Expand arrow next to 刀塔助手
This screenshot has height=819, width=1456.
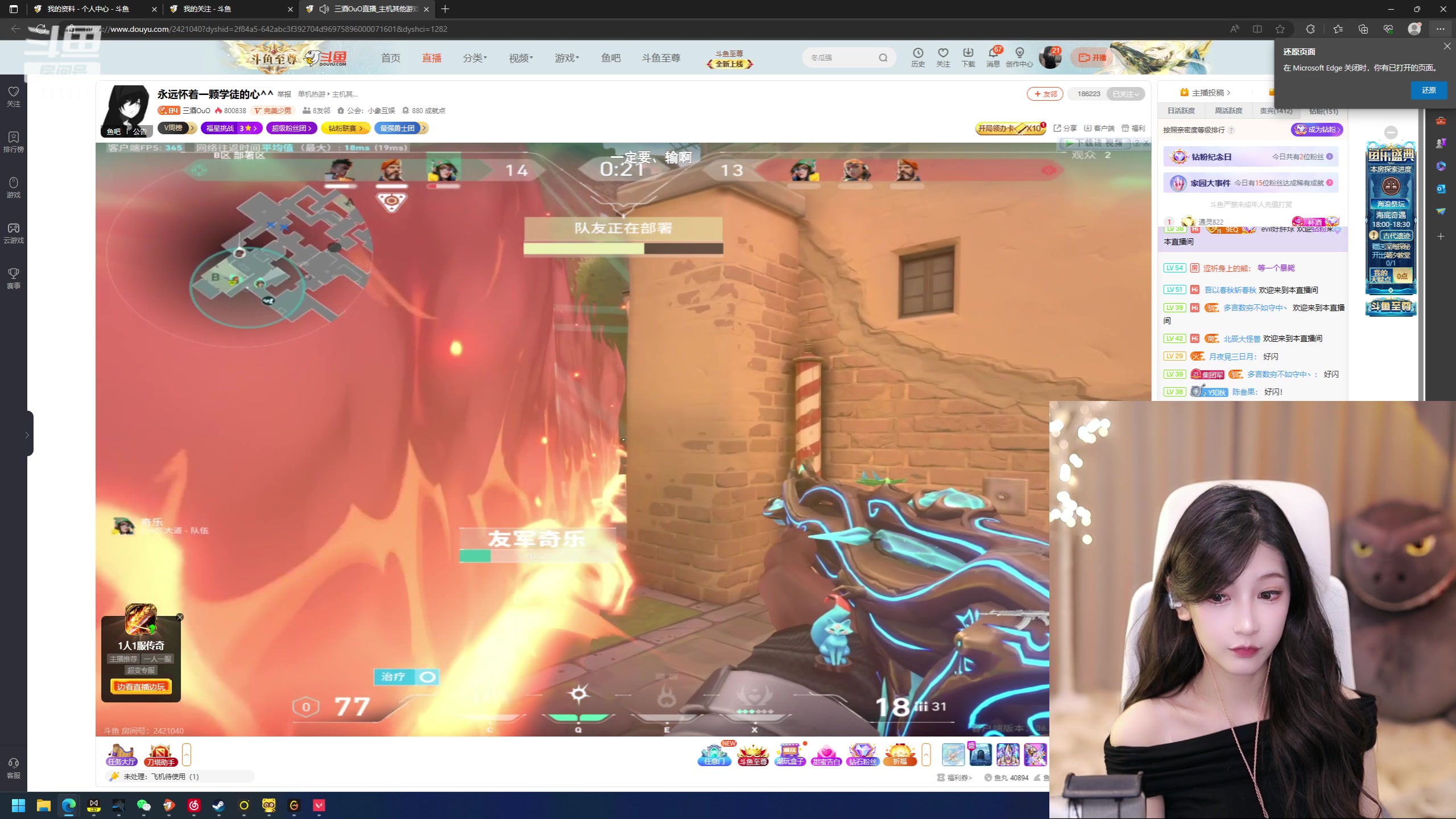[187, 755]
